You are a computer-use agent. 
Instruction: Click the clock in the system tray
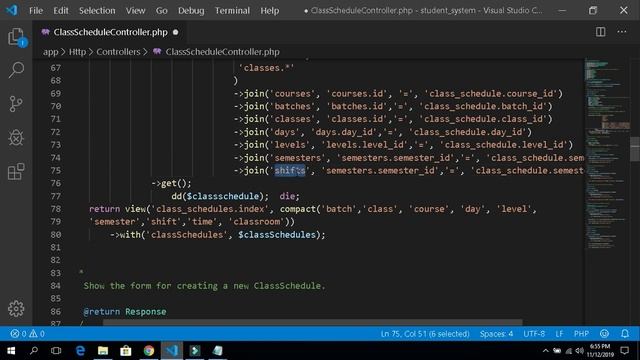(x=600, y=351)
